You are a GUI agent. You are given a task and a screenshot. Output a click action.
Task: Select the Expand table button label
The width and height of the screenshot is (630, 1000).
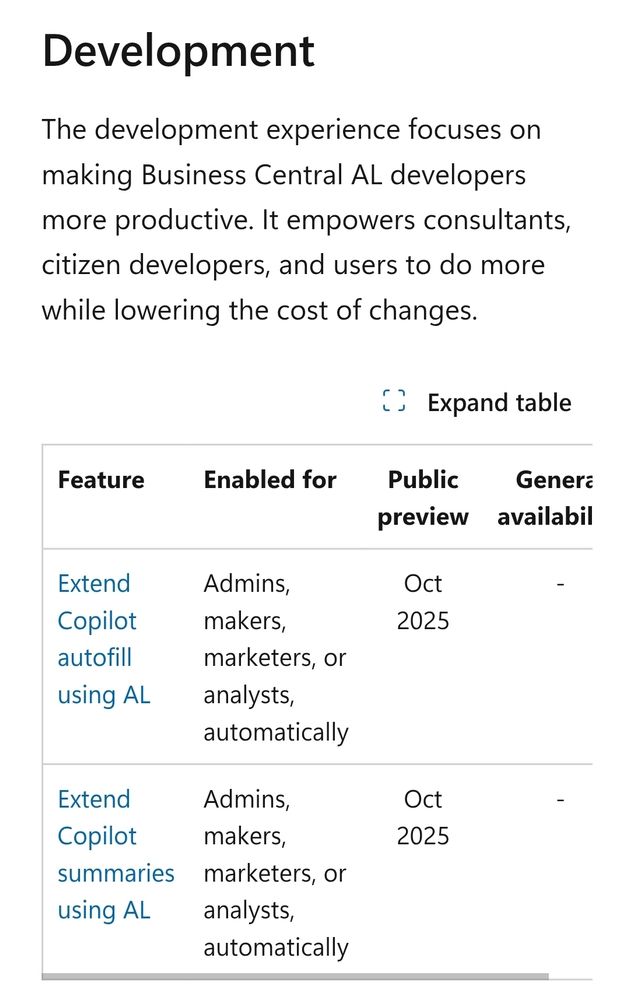point(499,403)
